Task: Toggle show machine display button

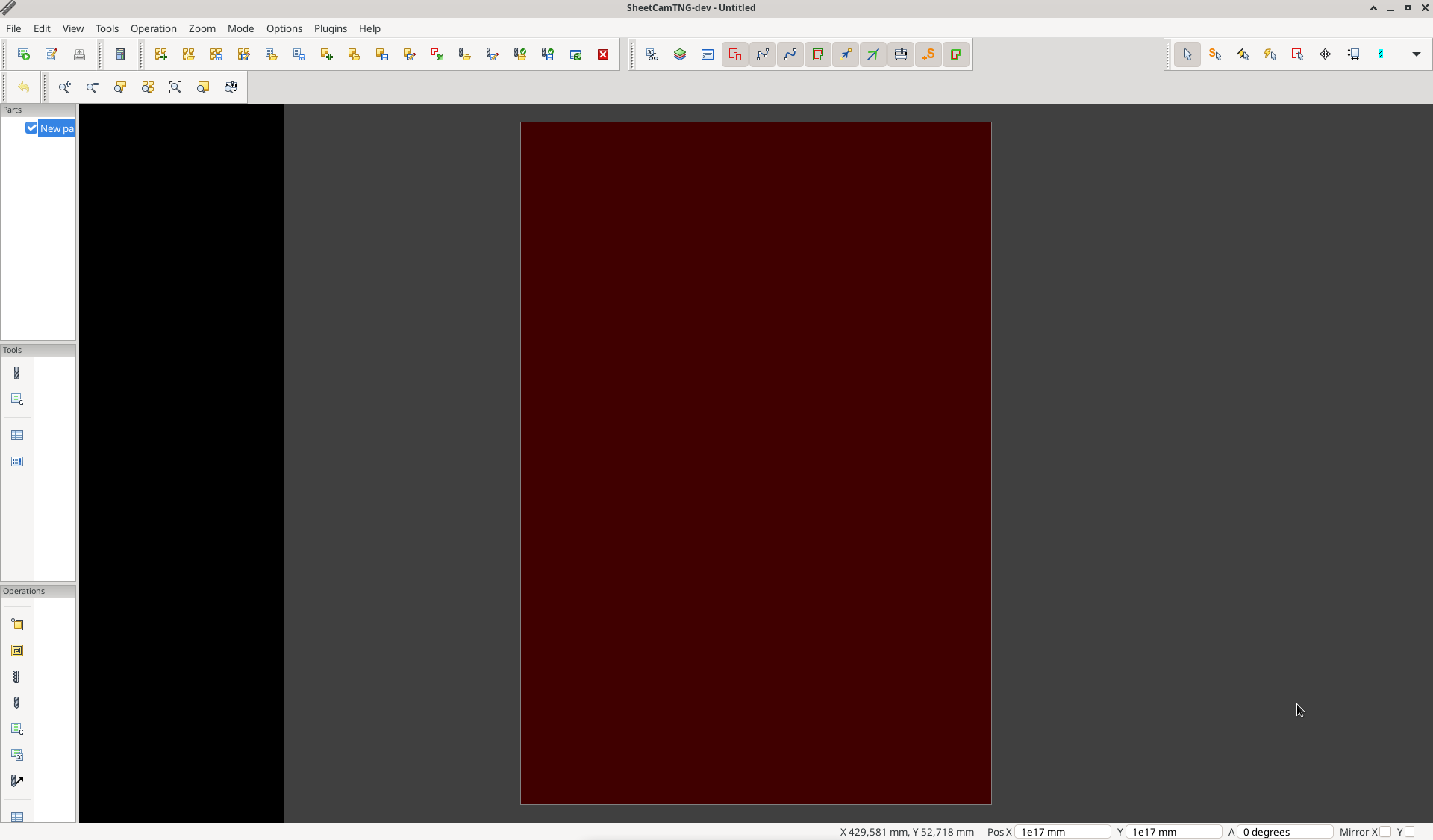Action: click(901, 54)
